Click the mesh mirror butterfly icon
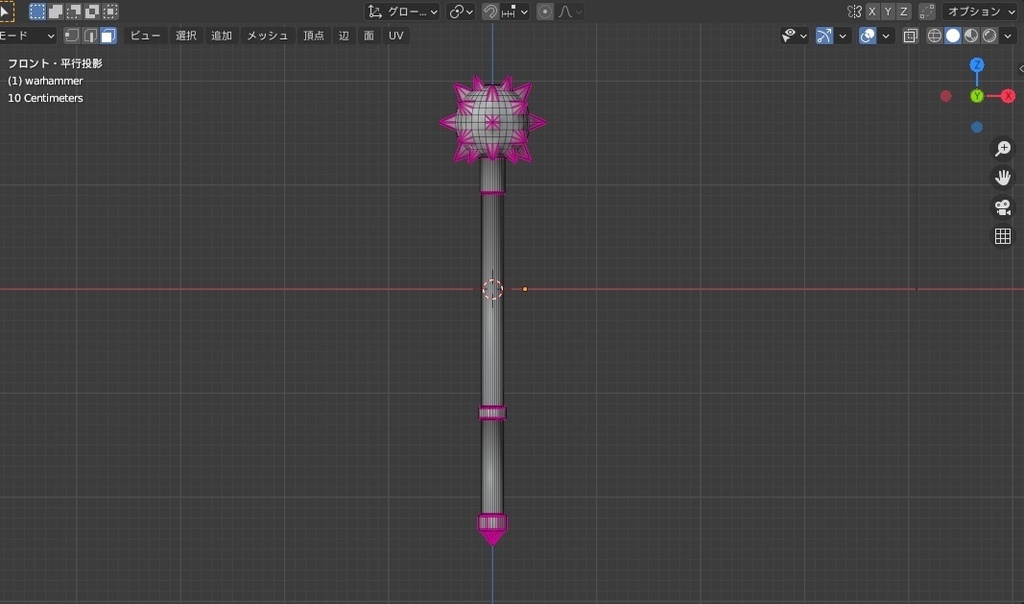This screenshot has width=1024, height=604. 854,11
